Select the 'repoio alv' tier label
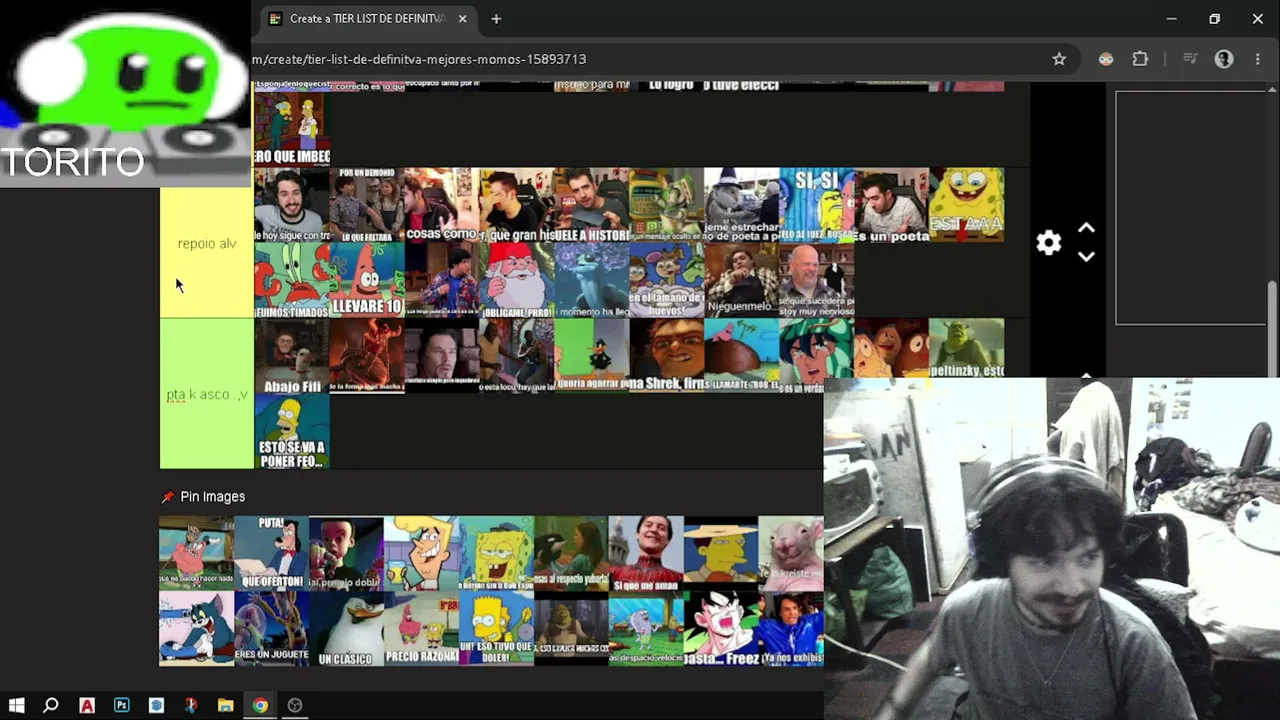The width and height of the screenshot is (1280, 720). pyautogui.click(x=207, y=243)
